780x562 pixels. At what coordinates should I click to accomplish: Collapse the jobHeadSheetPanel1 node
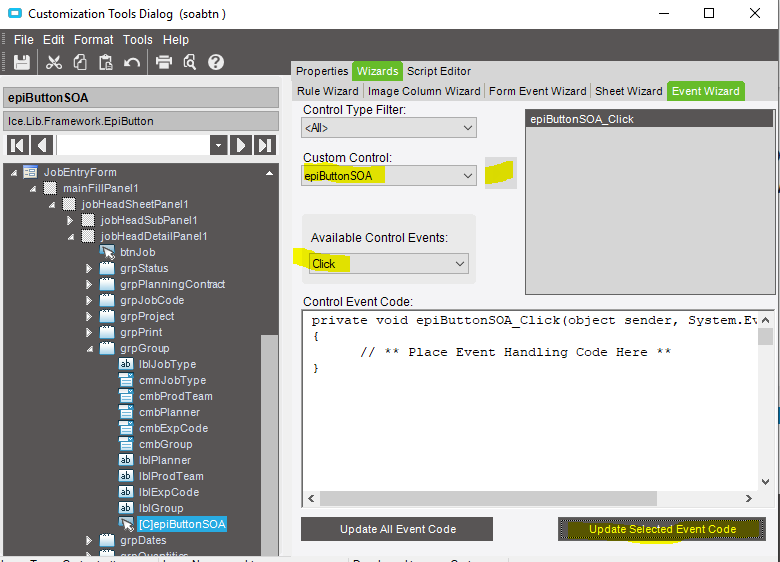click(x=52, y=204)
